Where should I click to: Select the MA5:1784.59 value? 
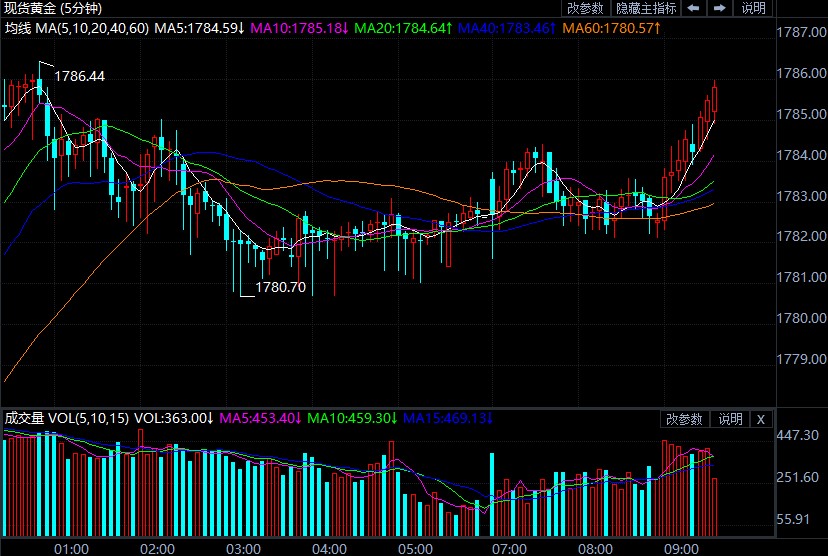[x=199, y=28]
